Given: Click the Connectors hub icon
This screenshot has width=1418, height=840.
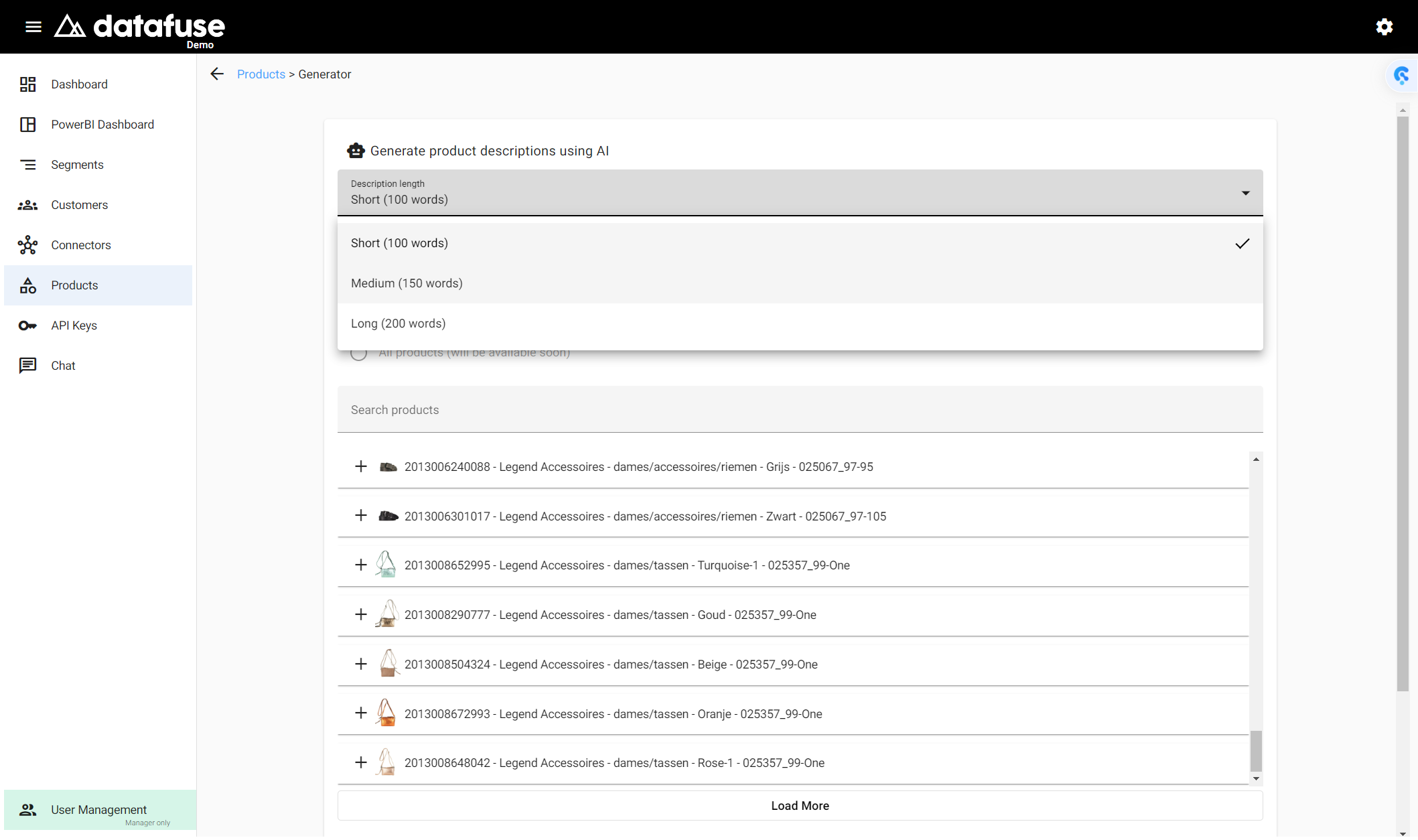Looking at the screenshot, I should [27, 245].
